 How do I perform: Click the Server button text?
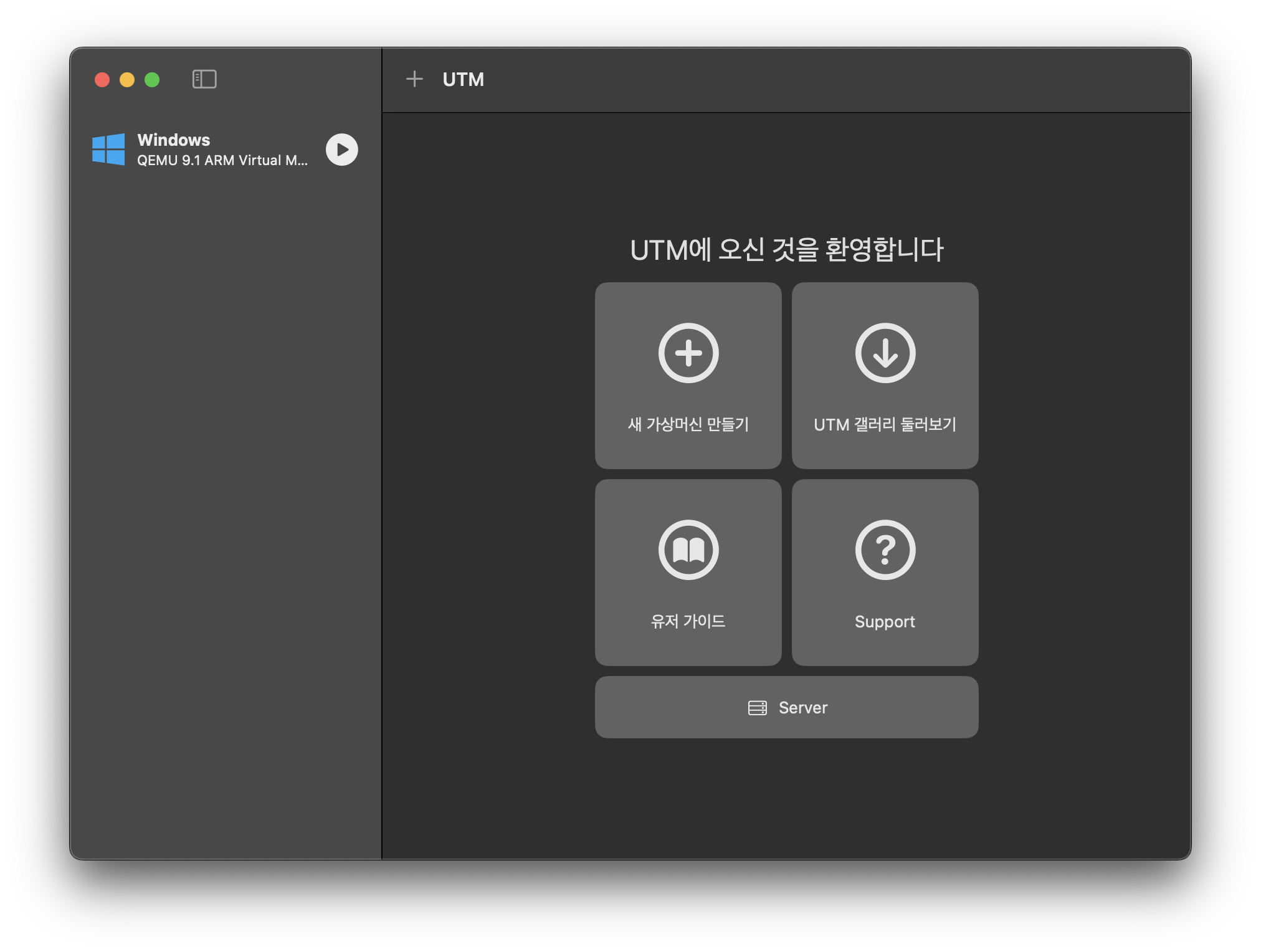coord(803,708)
